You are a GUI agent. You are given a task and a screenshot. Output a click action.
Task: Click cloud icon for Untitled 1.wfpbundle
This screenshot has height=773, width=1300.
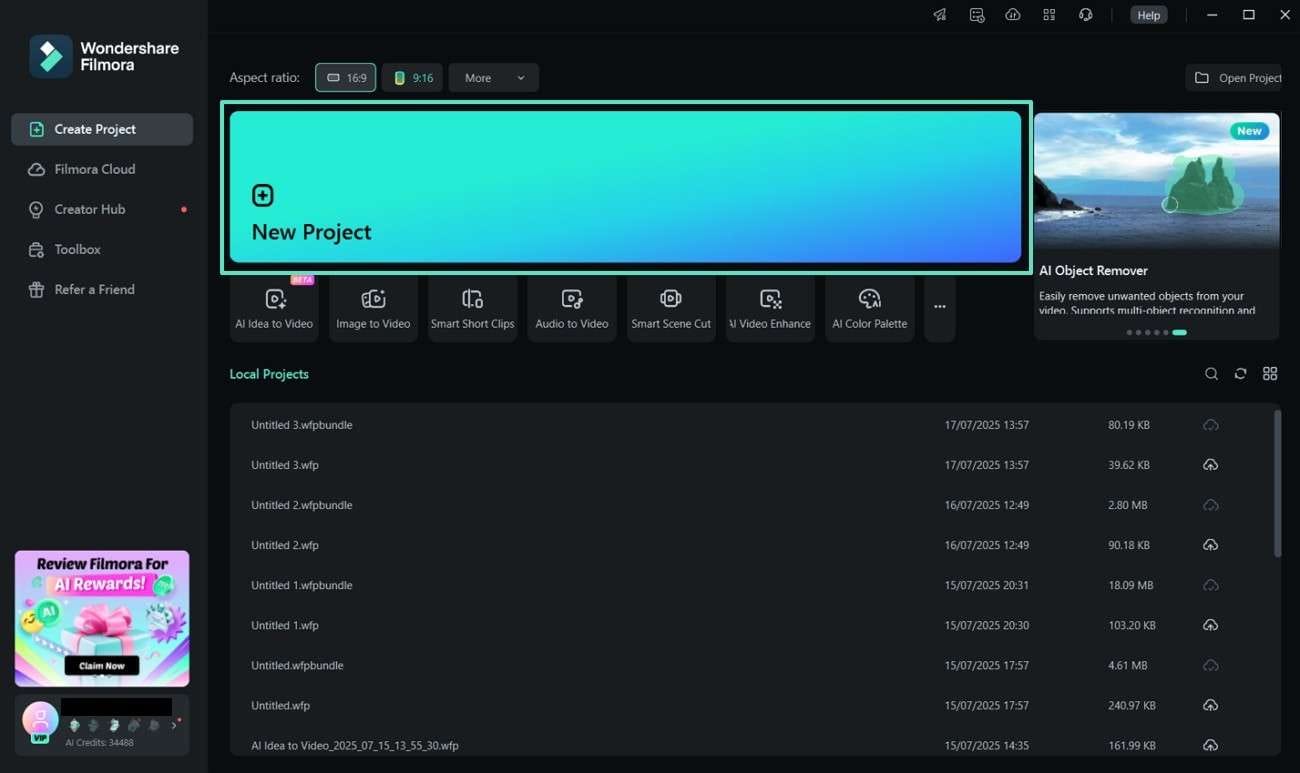(x=1210, y=585)
